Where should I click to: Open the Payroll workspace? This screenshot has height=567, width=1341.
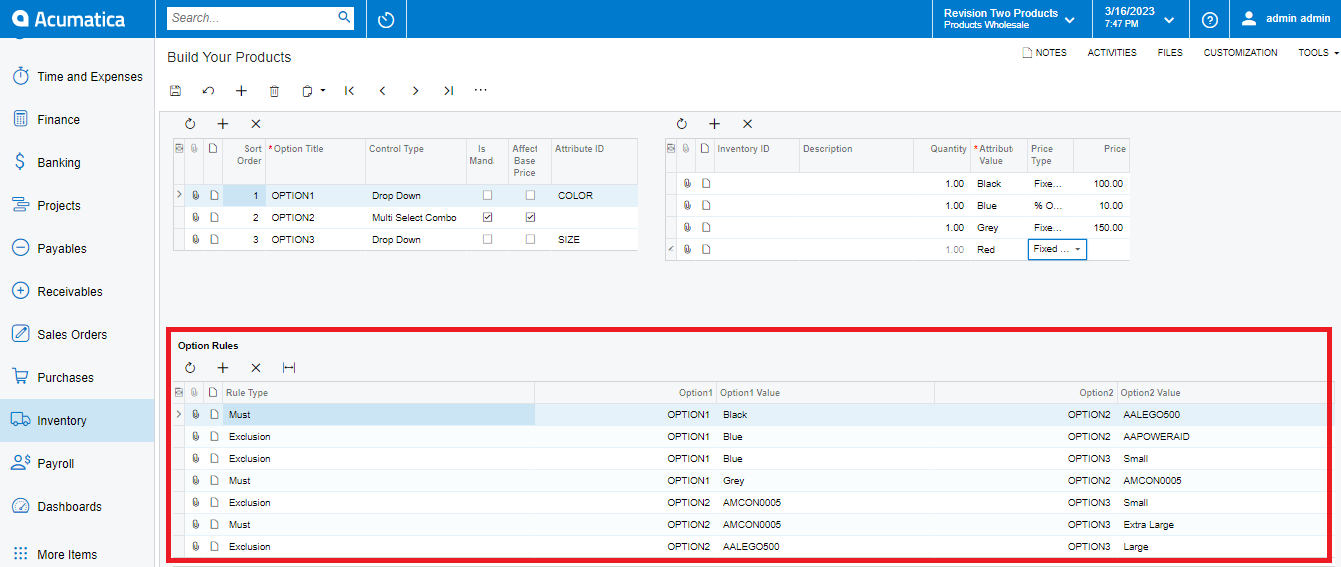[x=77, y=464]
